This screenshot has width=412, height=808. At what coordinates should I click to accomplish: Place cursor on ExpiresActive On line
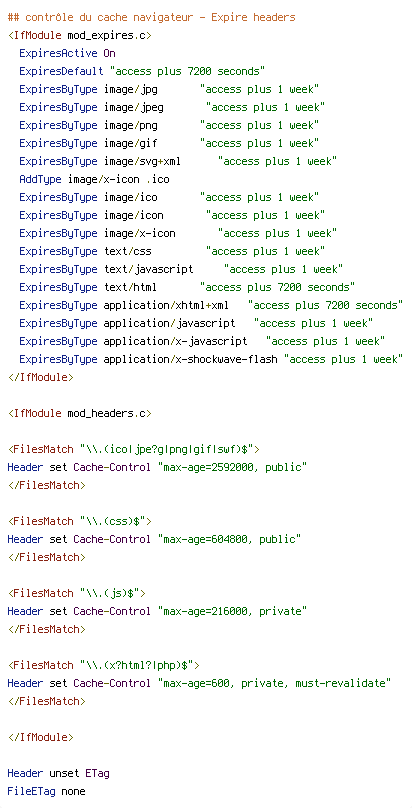point(67,54)
